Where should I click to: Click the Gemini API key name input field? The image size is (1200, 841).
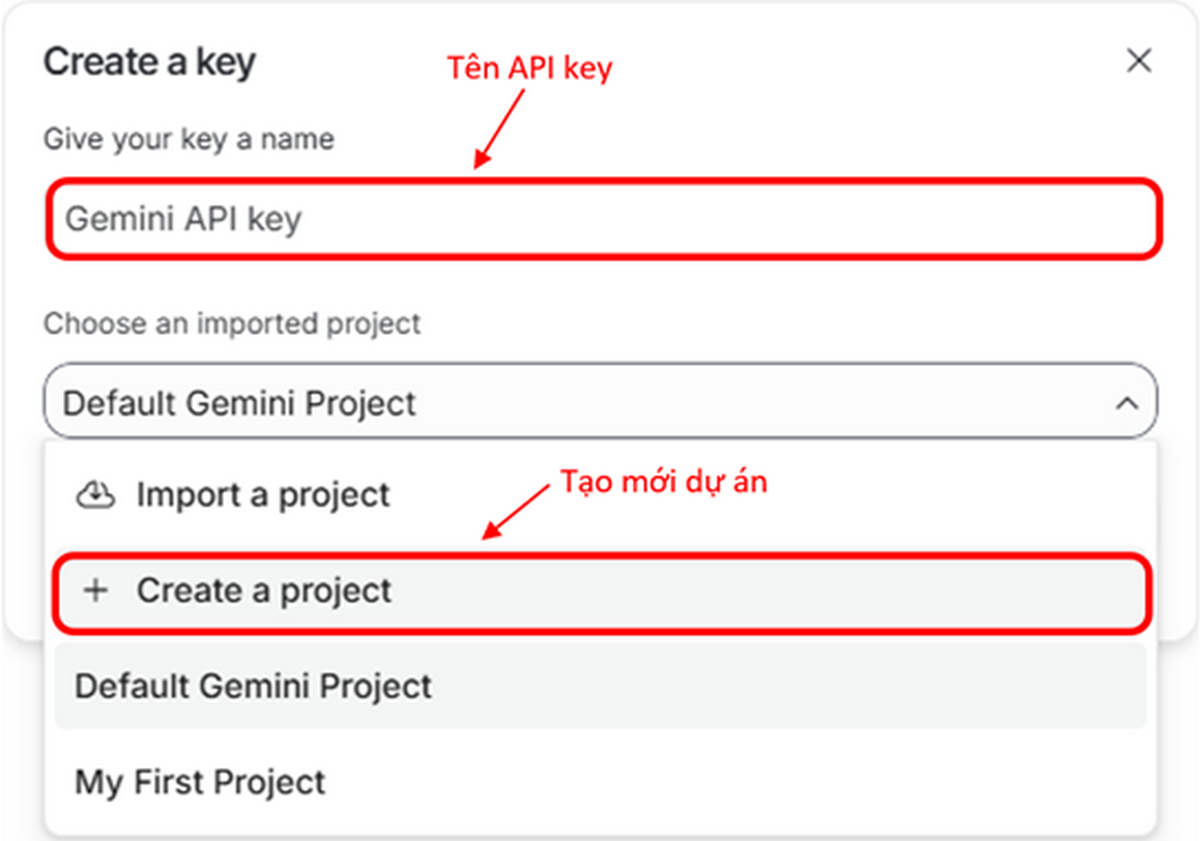point(600,219)
